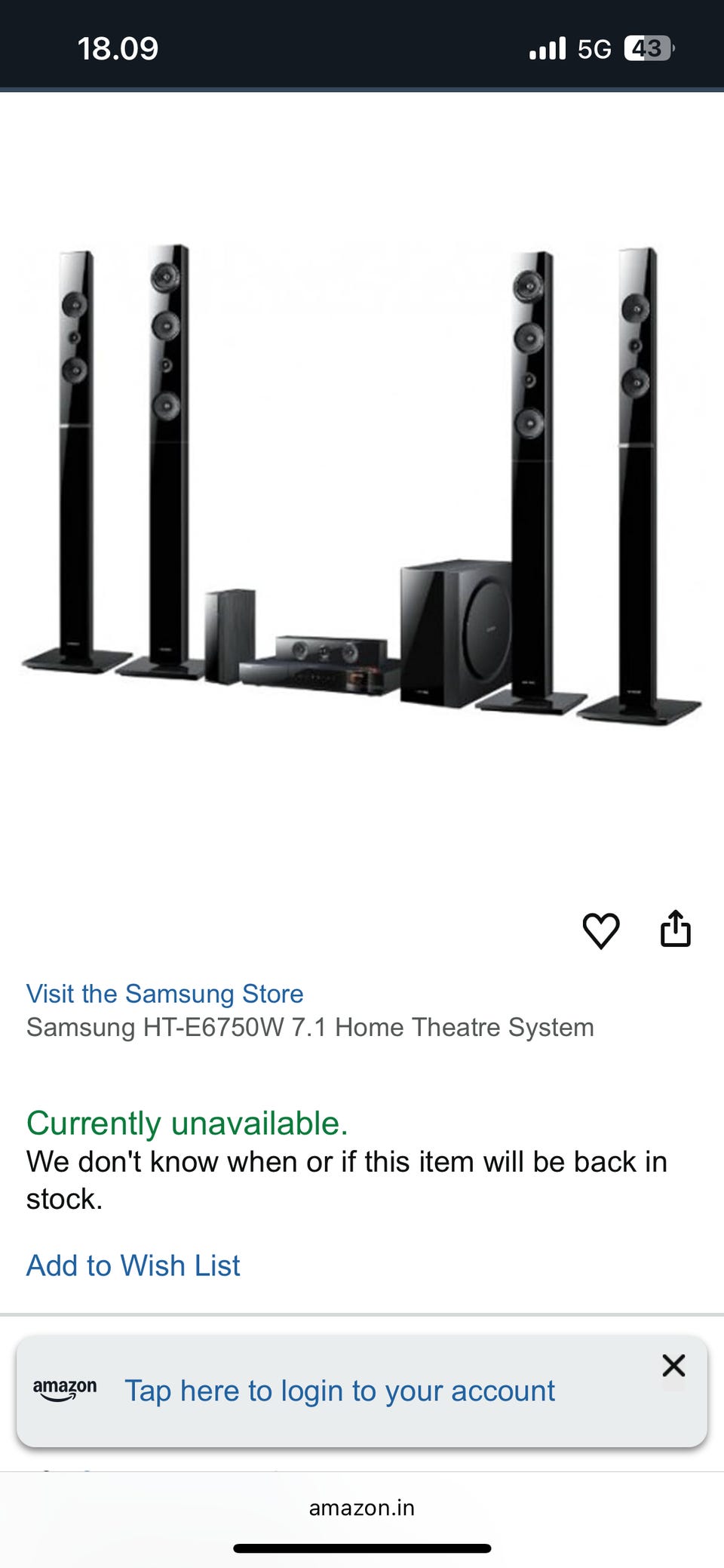Tap the home indicator bar at the bottom
This screenshot has width=724, height=1568.
click(x=362, y=1549)
